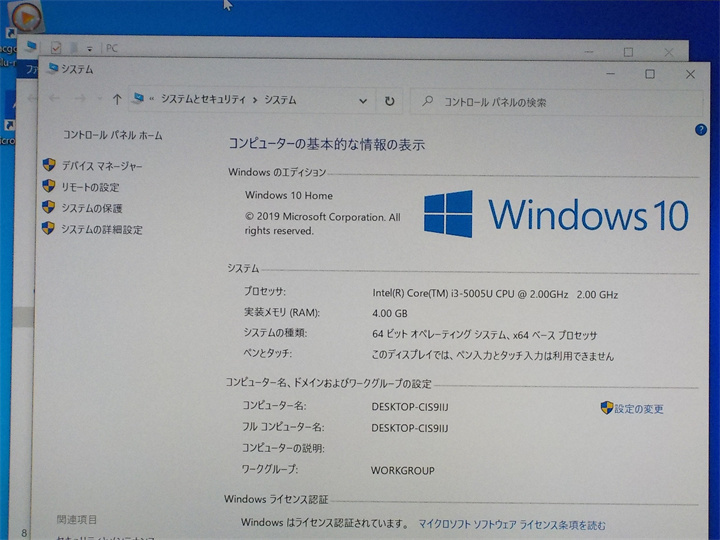The width and height of the screenshot is (720, 540).
Task: Select the 64 ビット system type text
Action: [x=484, y=334]
